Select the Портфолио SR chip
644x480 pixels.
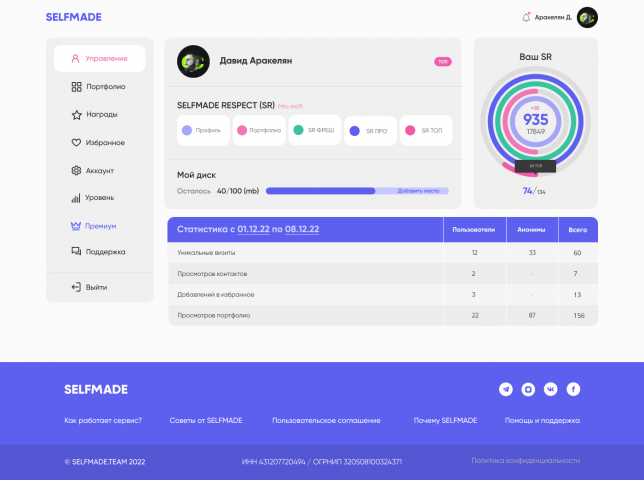tap(259, 130)
